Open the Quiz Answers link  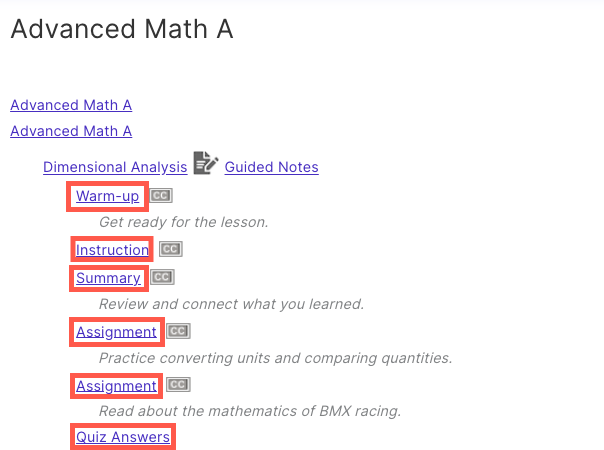(123, 437)
